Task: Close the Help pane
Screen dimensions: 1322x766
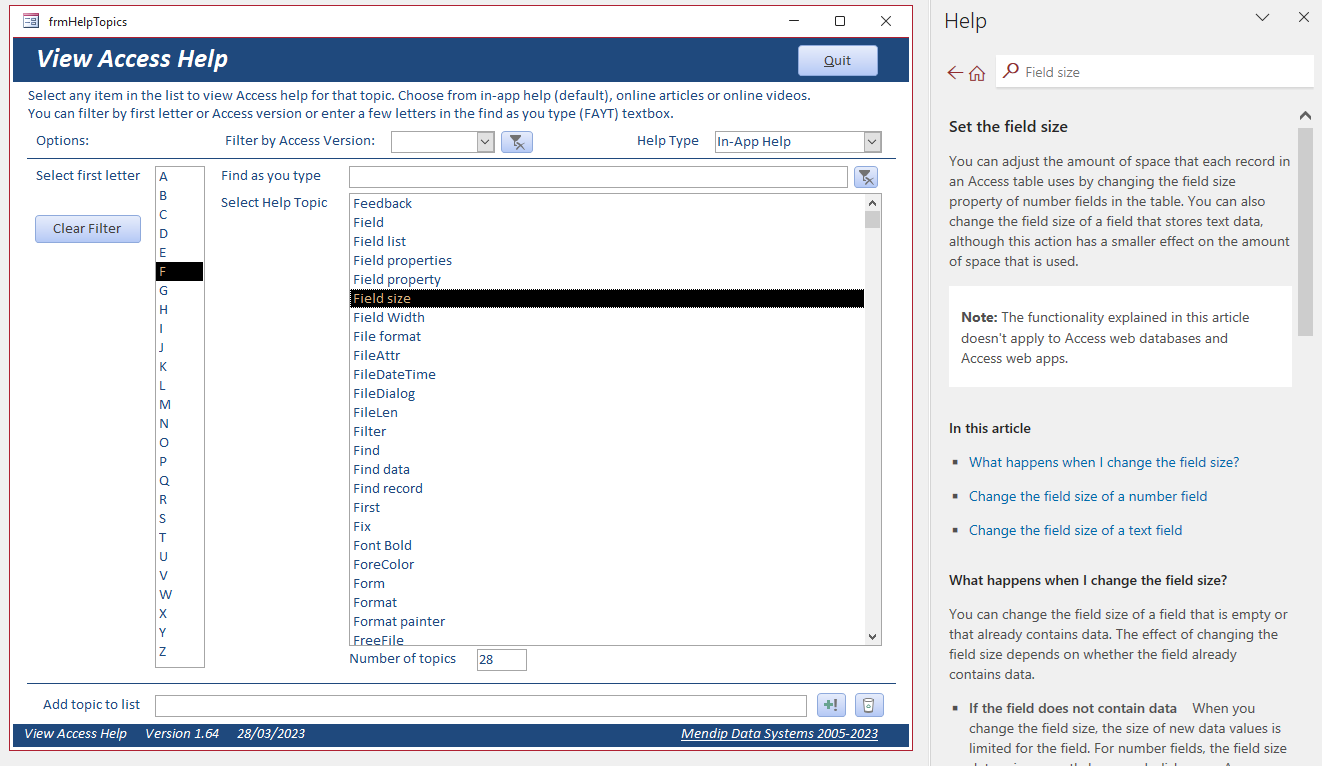Action: click(1303, 17)
